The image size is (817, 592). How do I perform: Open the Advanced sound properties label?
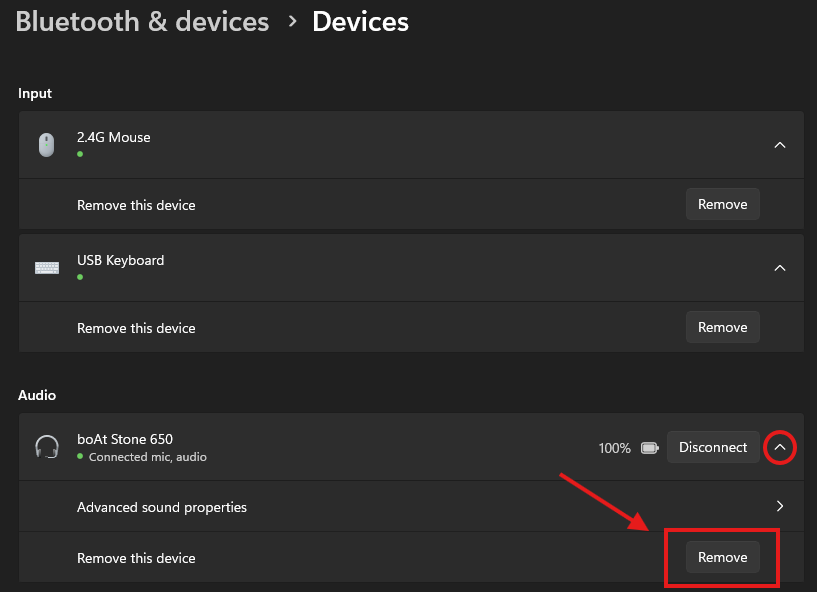162,507
